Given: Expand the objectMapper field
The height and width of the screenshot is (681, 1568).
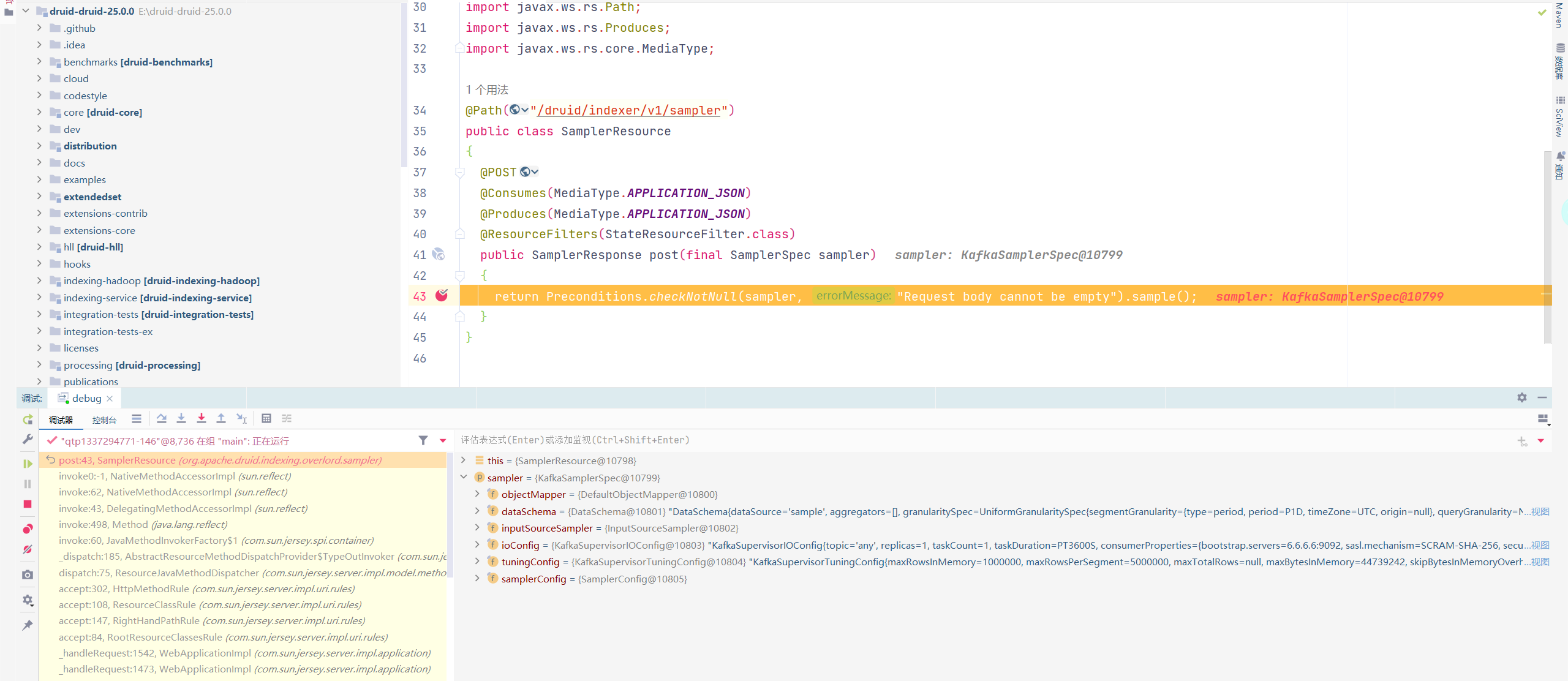Looking at the screenshot, I should (x=477, y=494).
